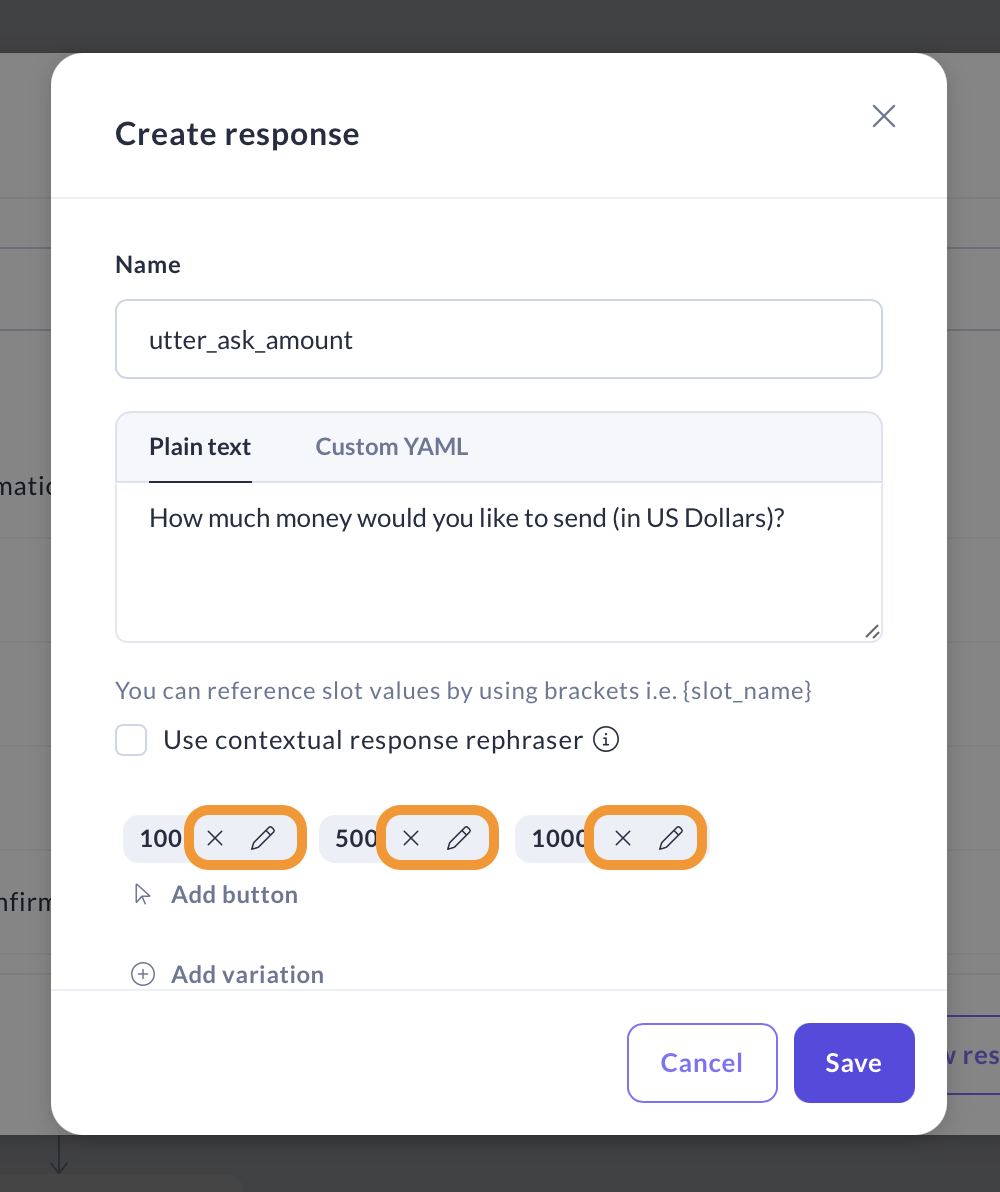Viewport: 1000px width, 1192px height.
Task: Focus the Name input field
Action: point(498,340)
